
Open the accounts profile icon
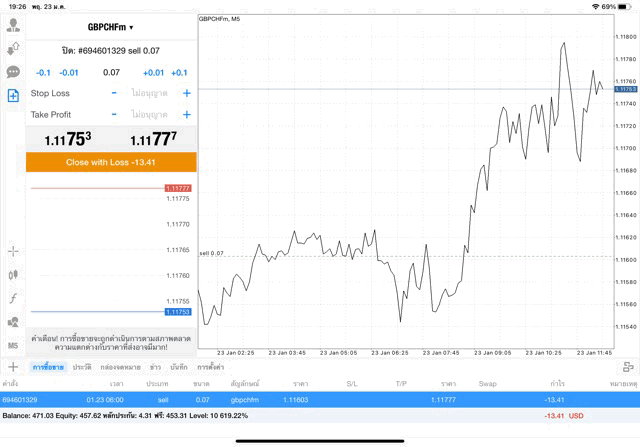point(13,26)
